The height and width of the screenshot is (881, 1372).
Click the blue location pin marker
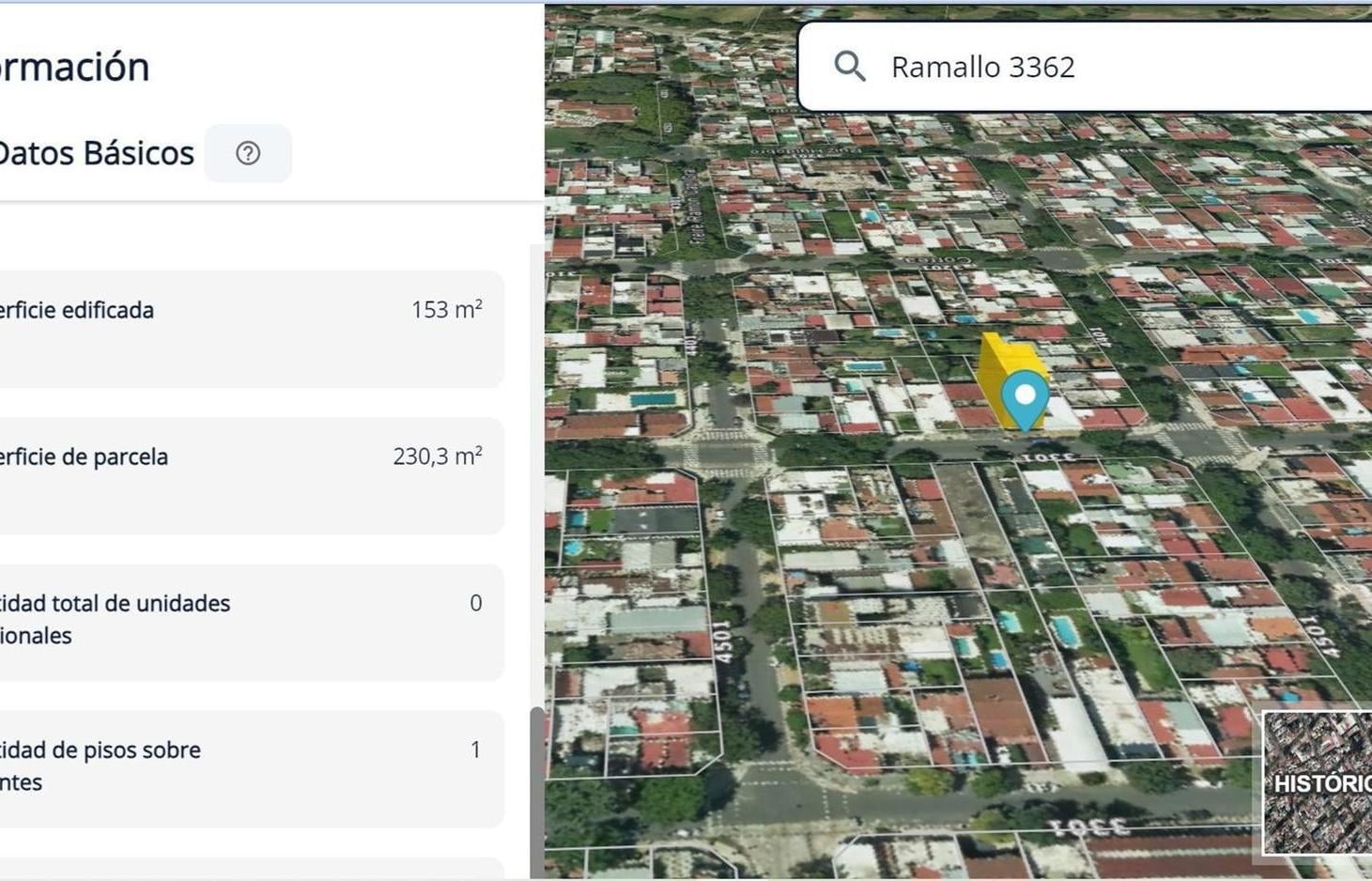tap(1025, 401)
